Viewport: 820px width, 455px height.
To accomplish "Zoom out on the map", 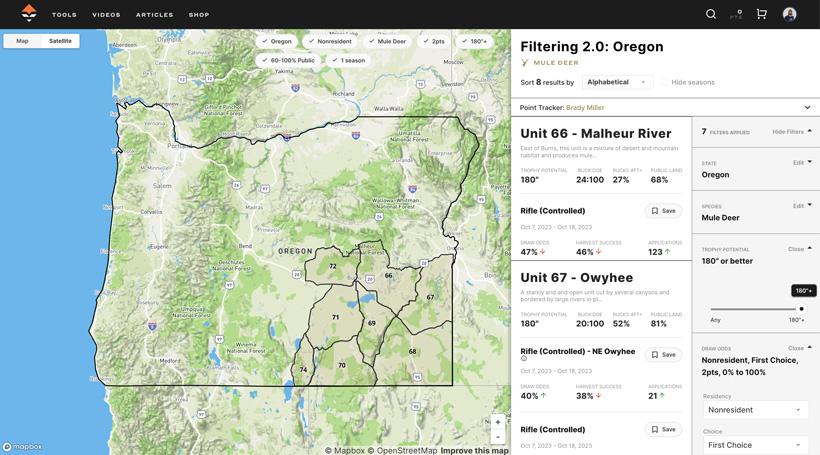I will pyautogui.click(x=498, y=437).
